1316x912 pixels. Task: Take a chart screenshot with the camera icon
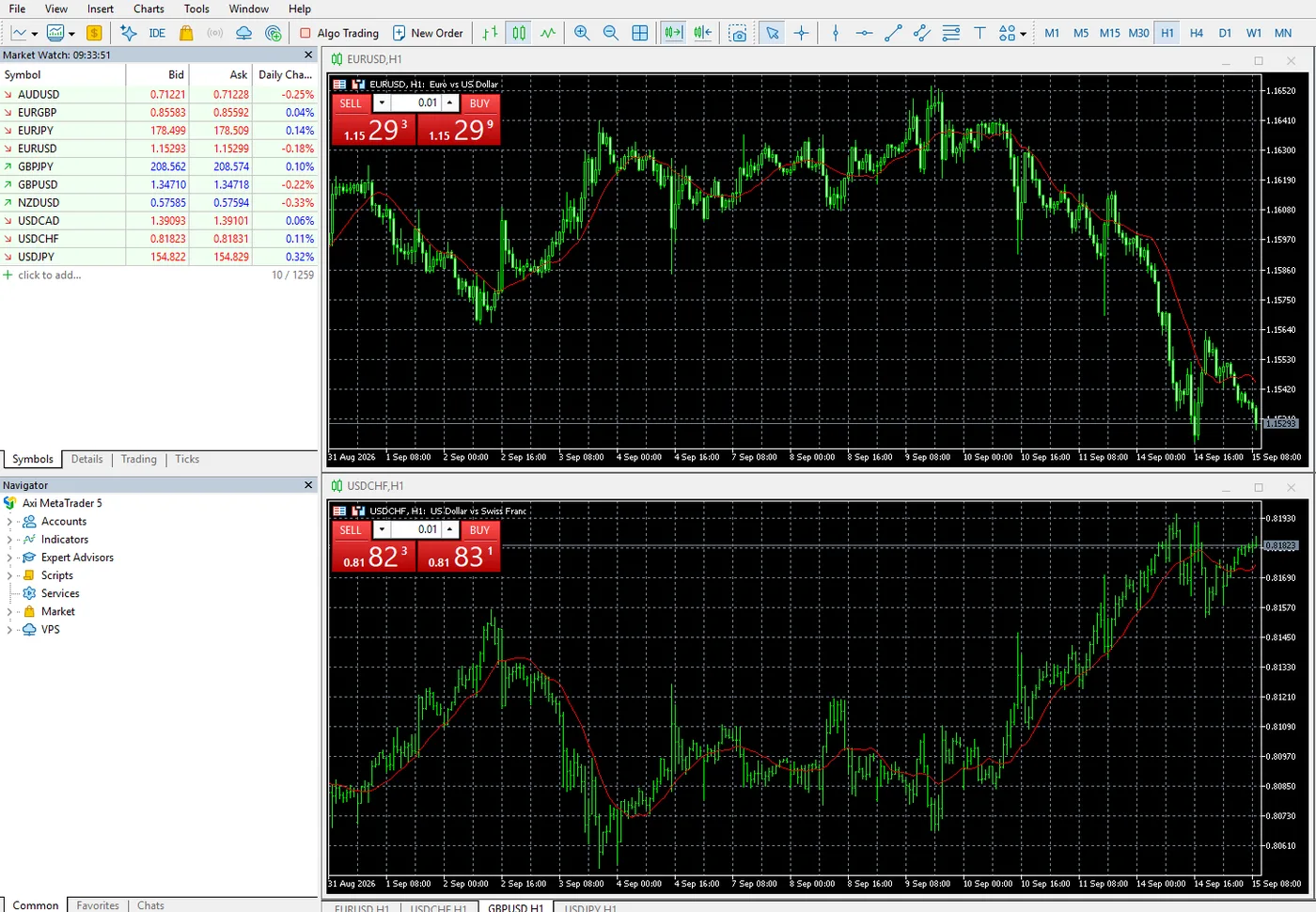coord(739,33)
